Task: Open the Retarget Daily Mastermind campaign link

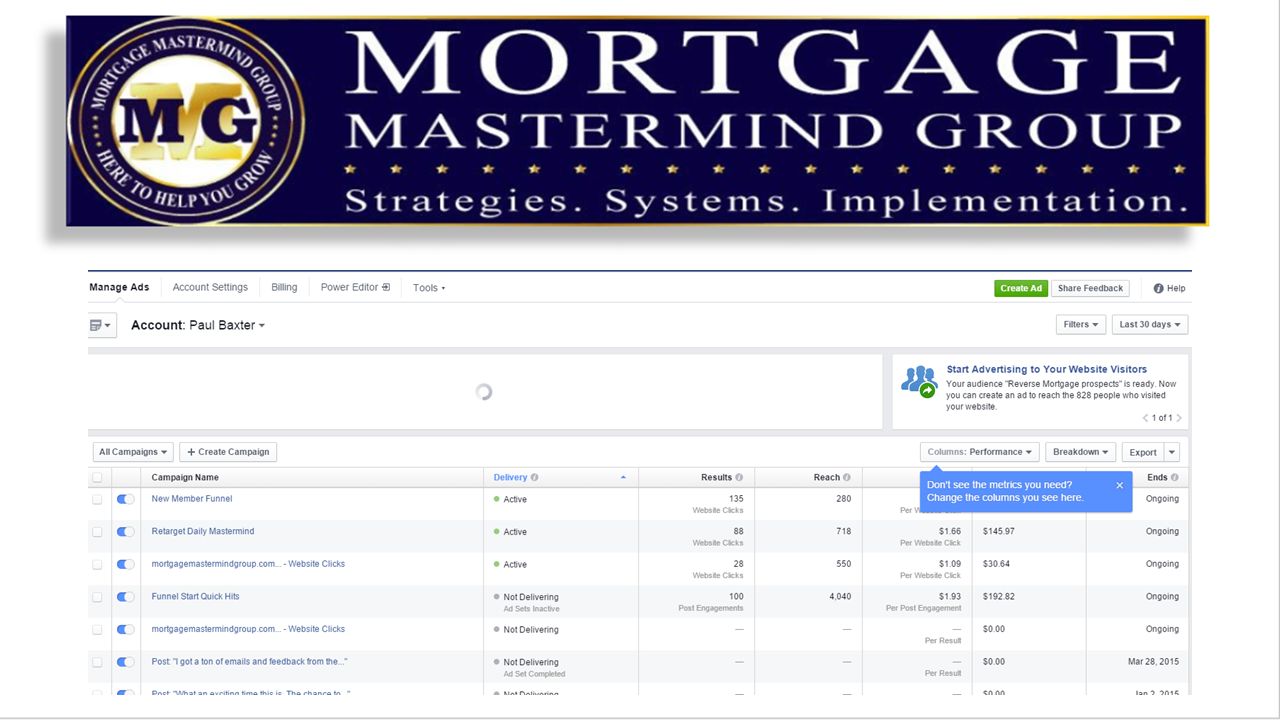Action: pos(203,532)
